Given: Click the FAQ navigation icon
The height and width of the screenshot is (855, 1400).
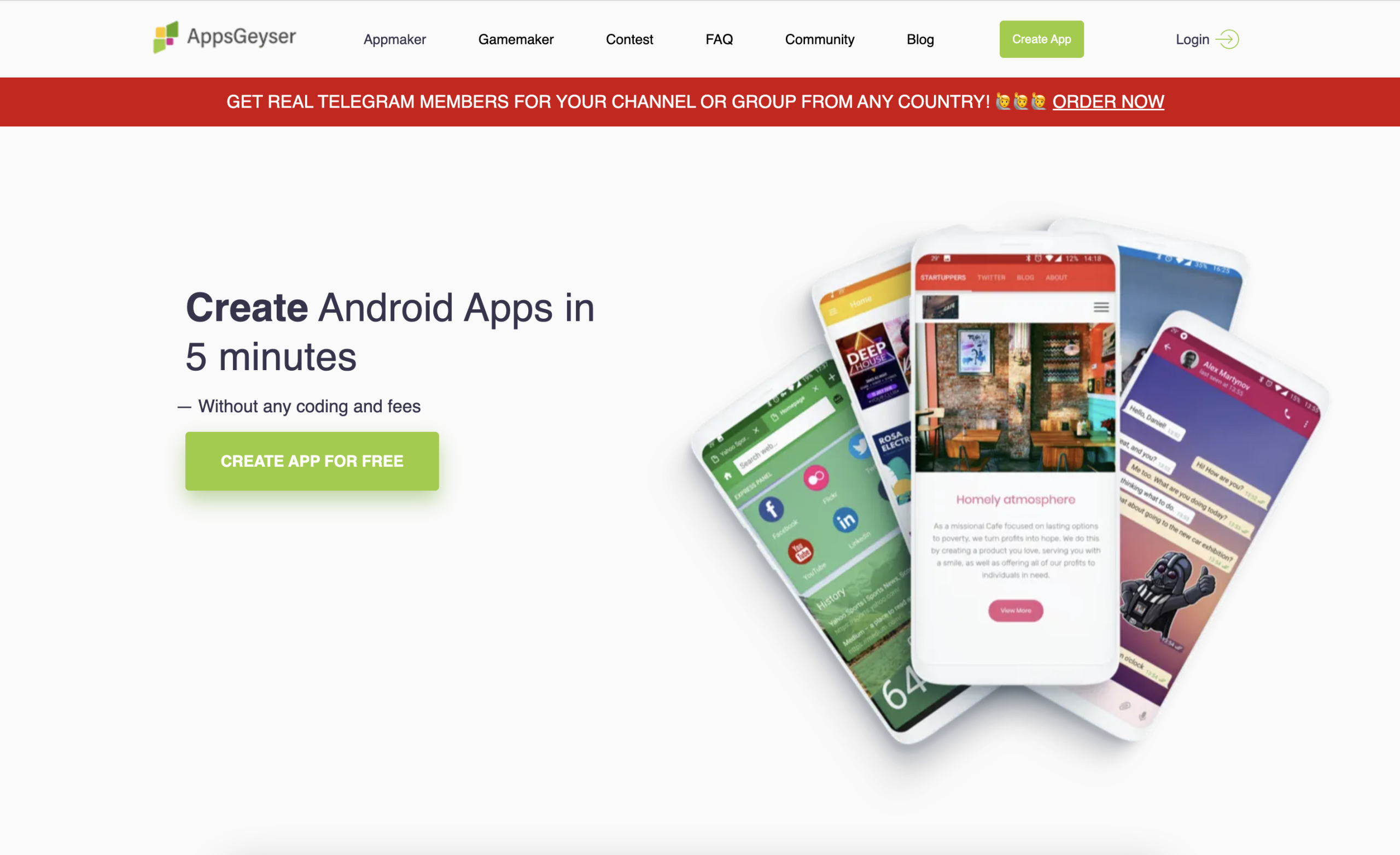Looking at the screenshot, I should click(x=719, y=40).
